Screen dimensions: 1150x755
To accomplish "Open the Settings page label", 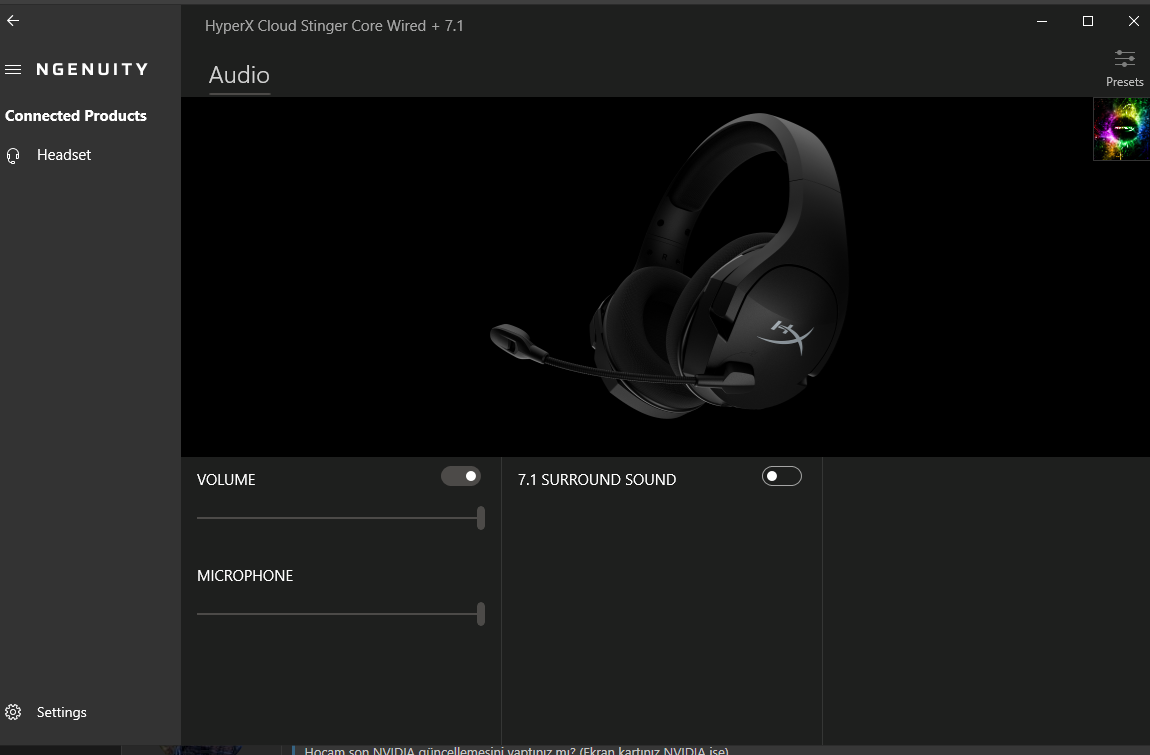I will (x=62, y=712).
